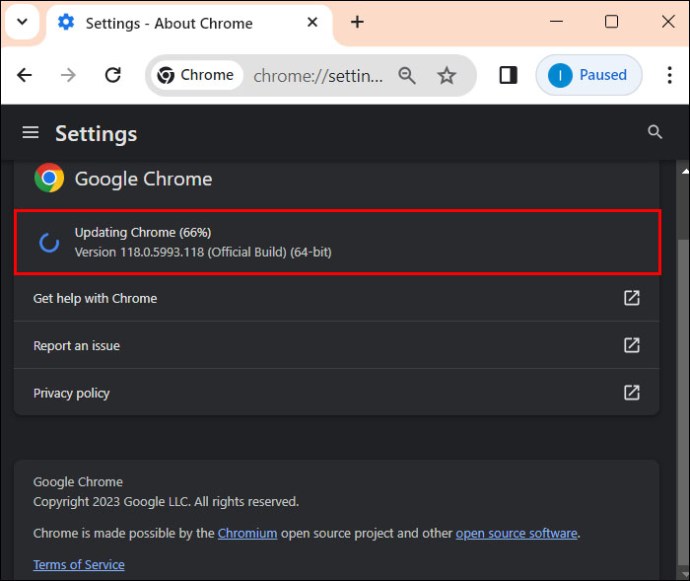Search settings using the magnifier icon
The height and width of the screenshot is (581, 690).
[x=655, y=132]
